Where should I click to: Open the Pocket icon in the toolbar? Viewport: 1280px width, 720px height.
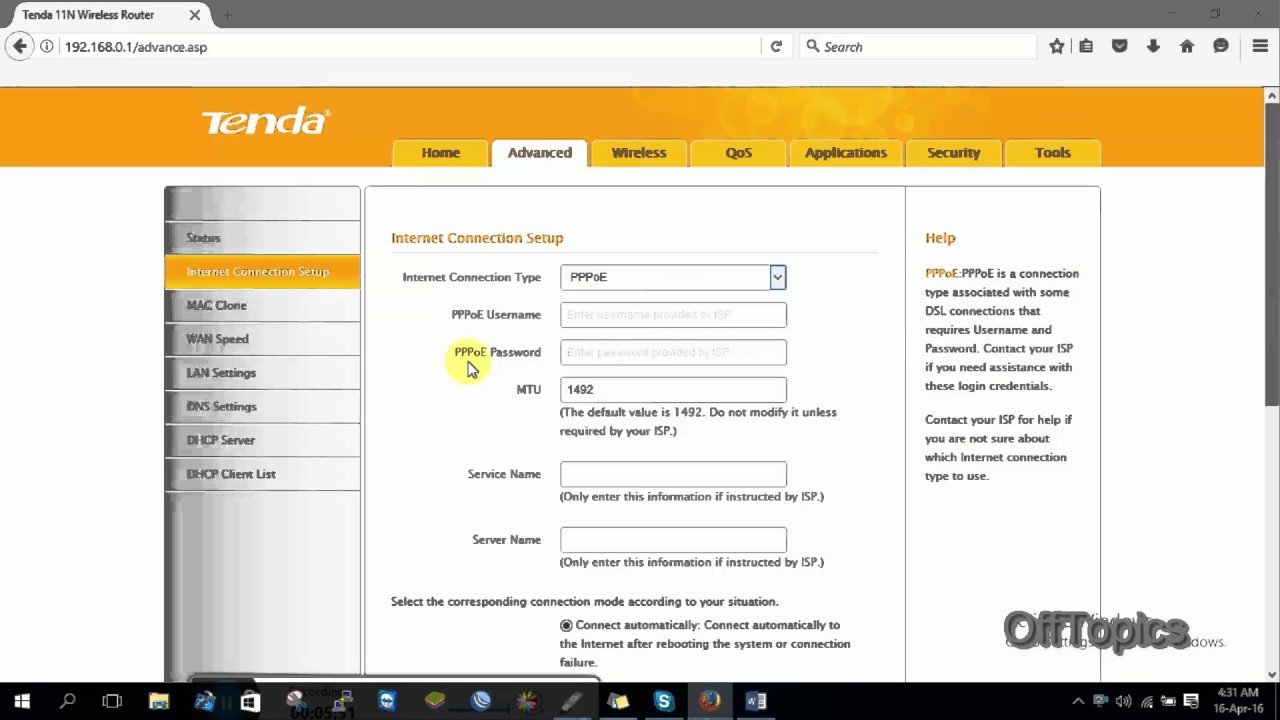(1120, 46)
